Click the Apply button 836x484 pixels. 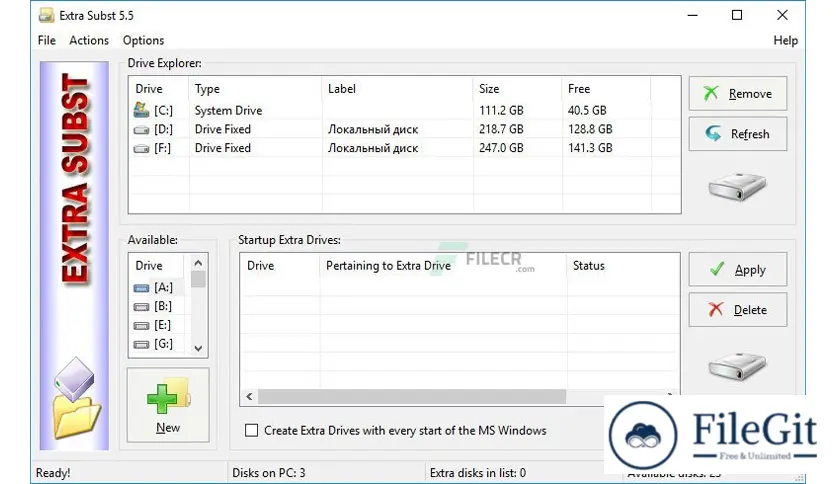click(737, 270)
